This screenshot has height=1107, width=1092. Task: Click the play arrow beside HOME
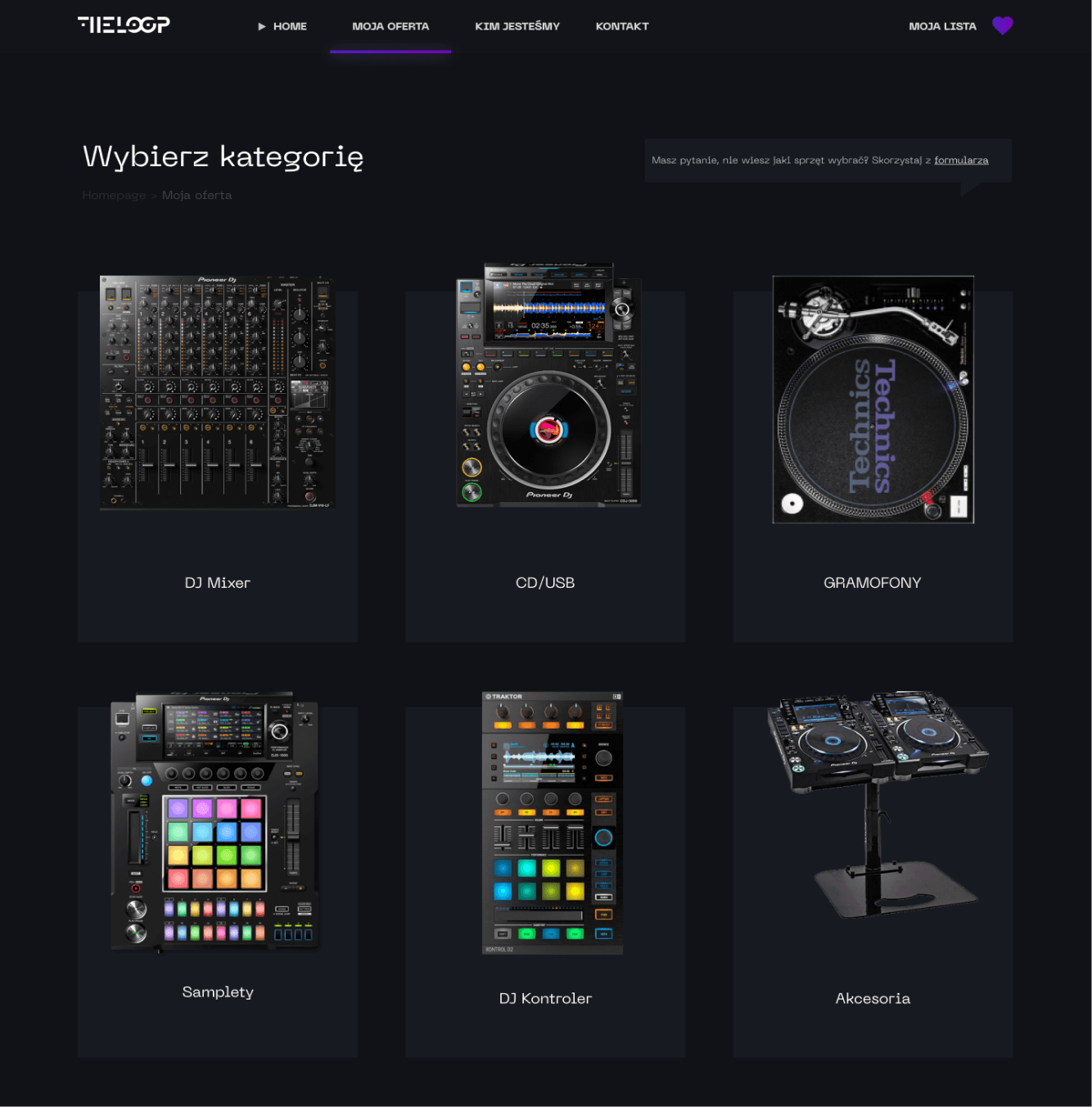coord(262,26)
